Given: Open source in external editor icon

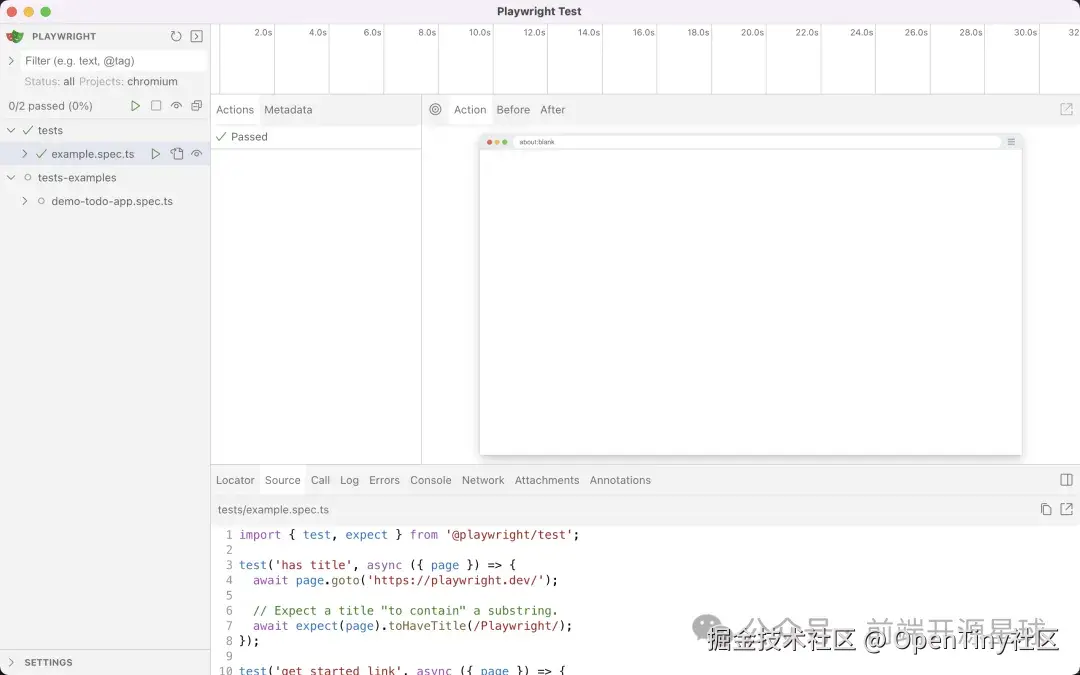Looking at the screenshot, I should (x=1064, y=509).
